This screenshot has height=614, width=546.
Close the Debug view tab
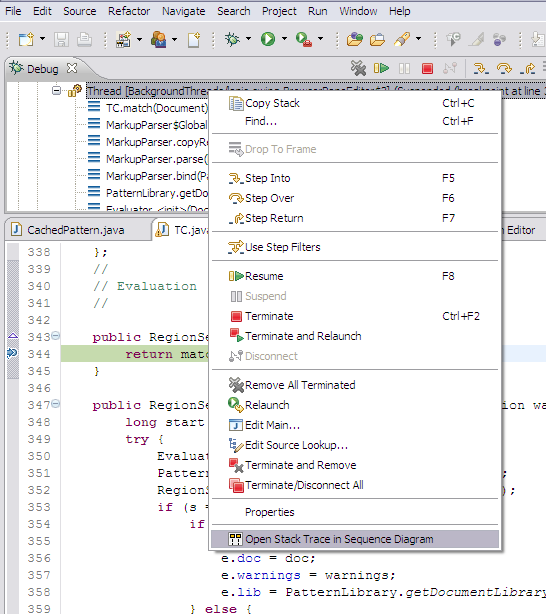(72, 69)
